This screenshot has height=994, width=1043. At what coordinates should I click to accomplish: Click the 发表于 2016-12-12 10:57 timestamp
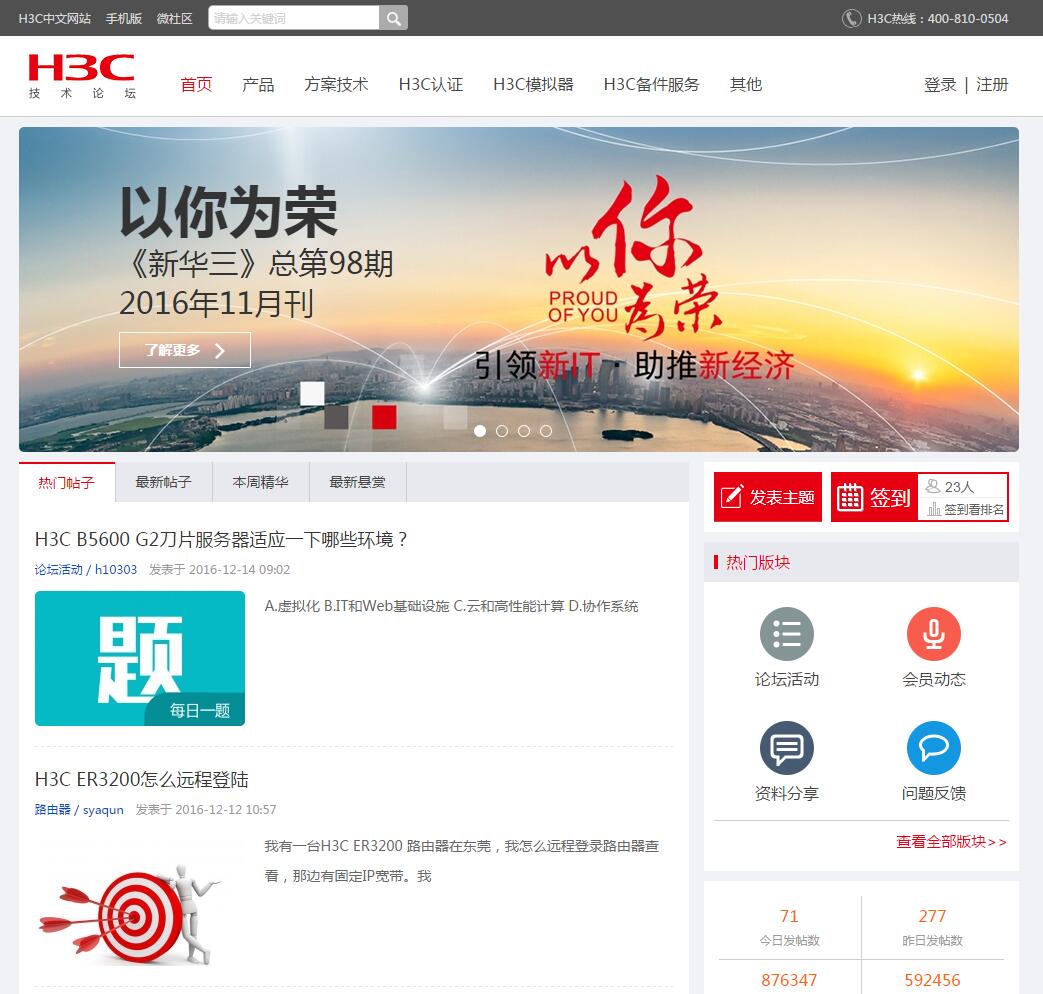206,810
